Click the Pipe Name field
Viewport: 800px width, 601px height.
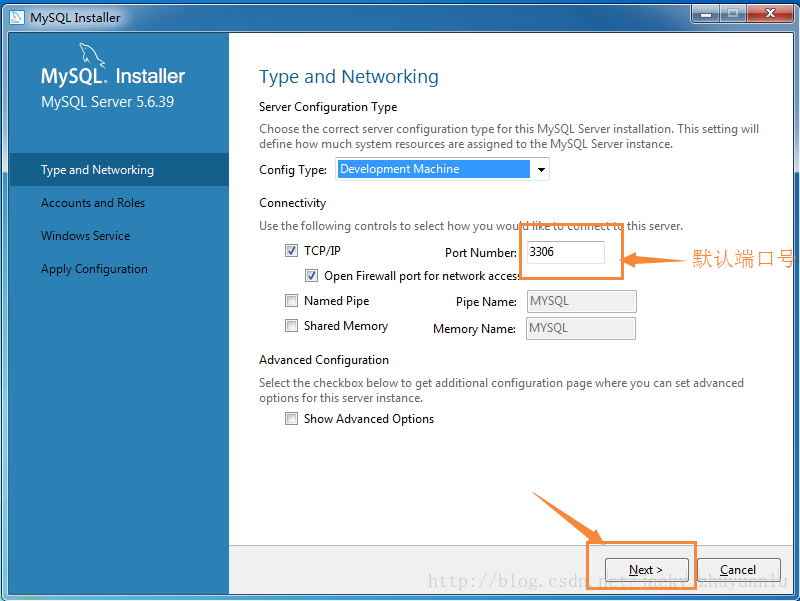[x=582, y=301]
